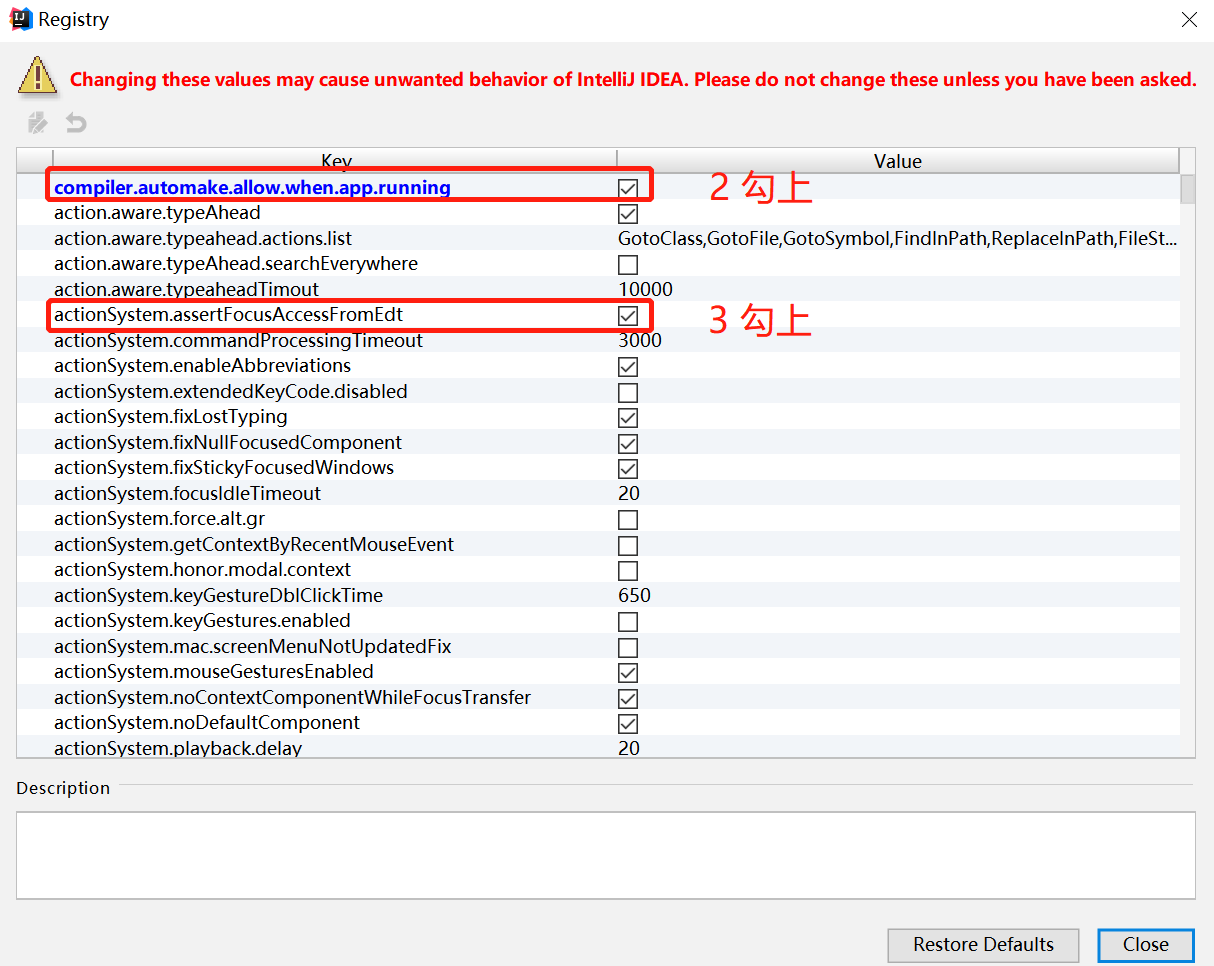
Task: Select actionSystem.mac.screenMenuNotUpdatedFix key
Action: point(253,647)
